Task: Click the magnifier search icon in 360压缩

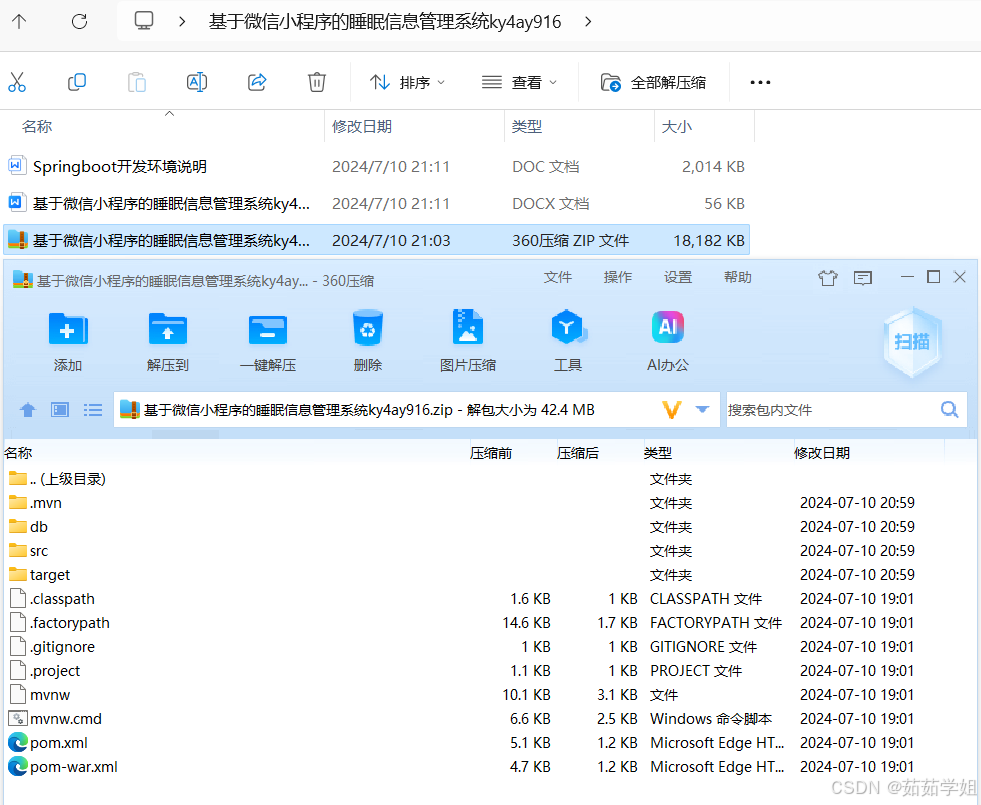Action: point(950,410)
